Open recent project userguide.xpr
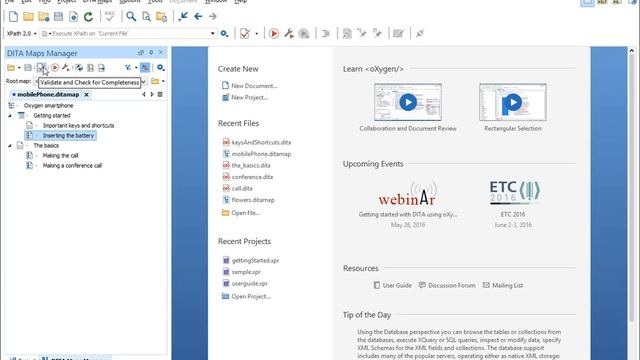The width and height of the screenshot is (640, 360). (249, 283)
